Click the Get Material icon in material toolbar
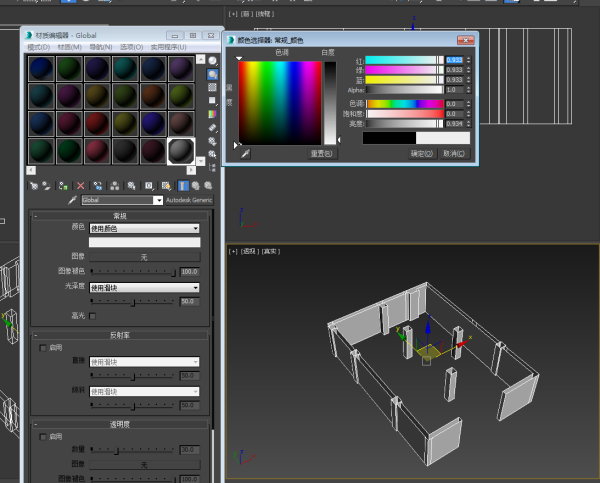This screenshot has width=600, height=483. pos(35,185)
